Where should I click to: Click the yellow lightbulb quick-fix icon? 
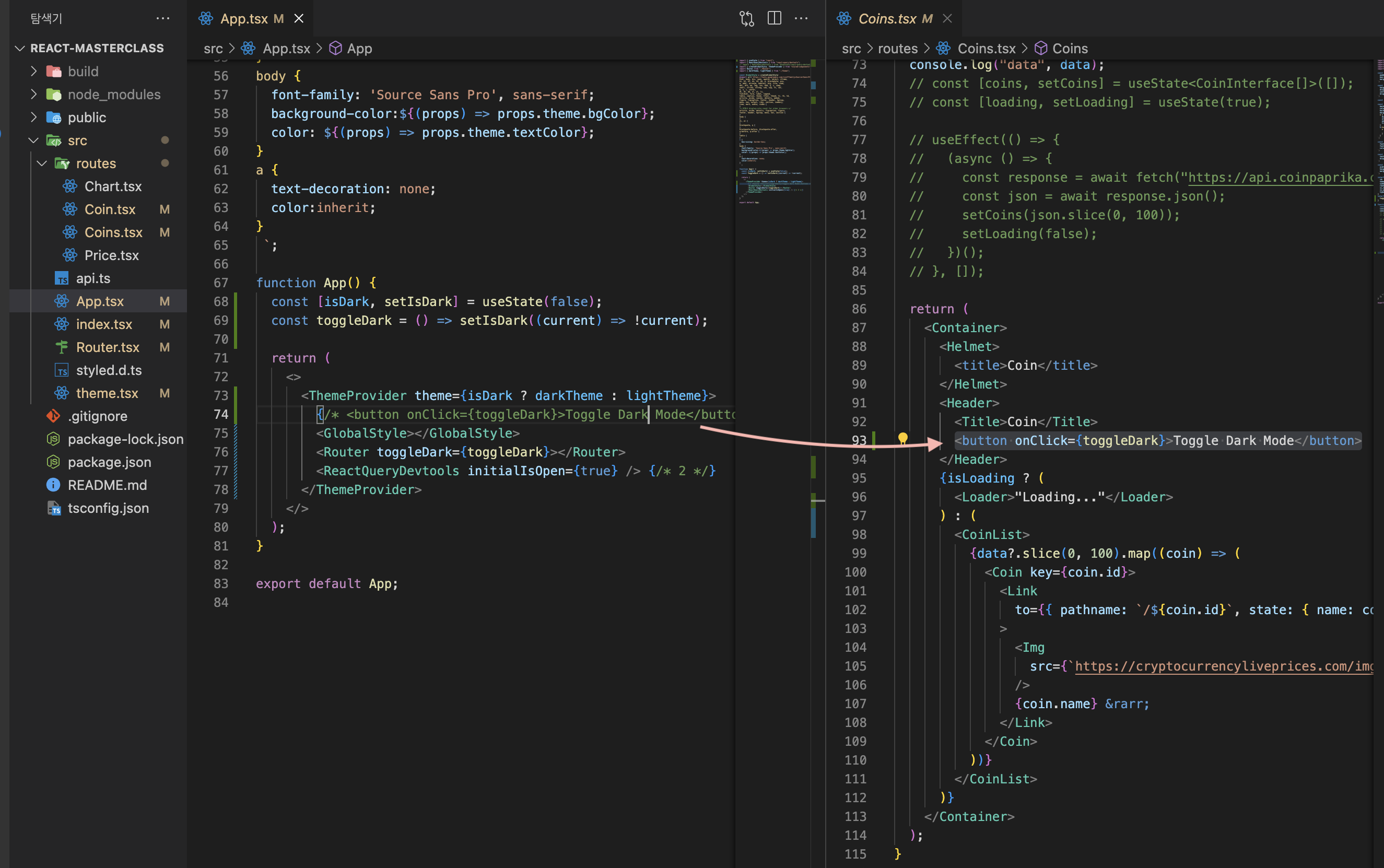point(902,439)
